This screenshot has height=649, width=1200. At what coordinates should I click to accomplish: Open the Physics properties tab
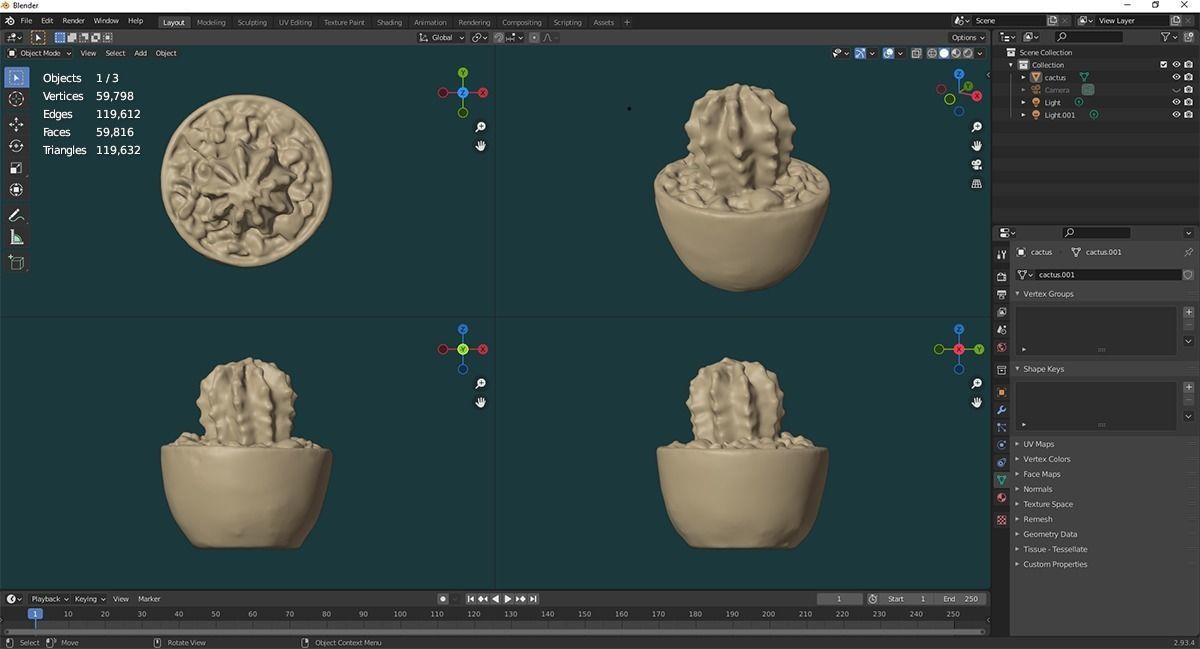pyautogui.click(x=1001, y=444)
